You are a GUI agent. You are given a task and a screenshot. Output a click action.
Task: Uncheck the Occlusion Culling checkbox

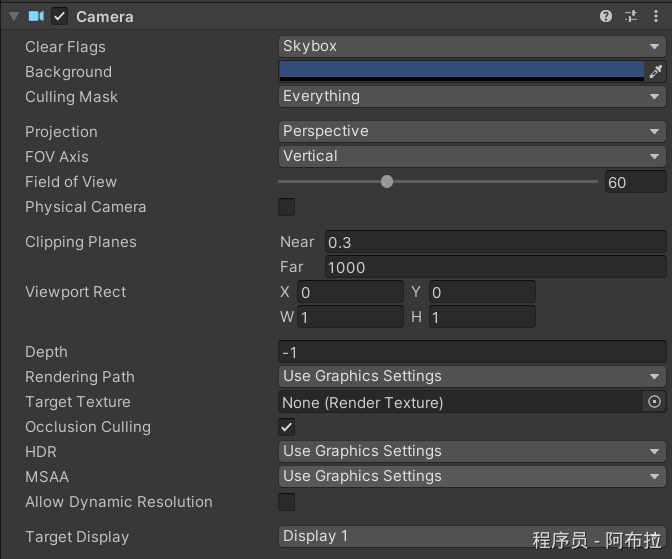[x=287, y=427]
